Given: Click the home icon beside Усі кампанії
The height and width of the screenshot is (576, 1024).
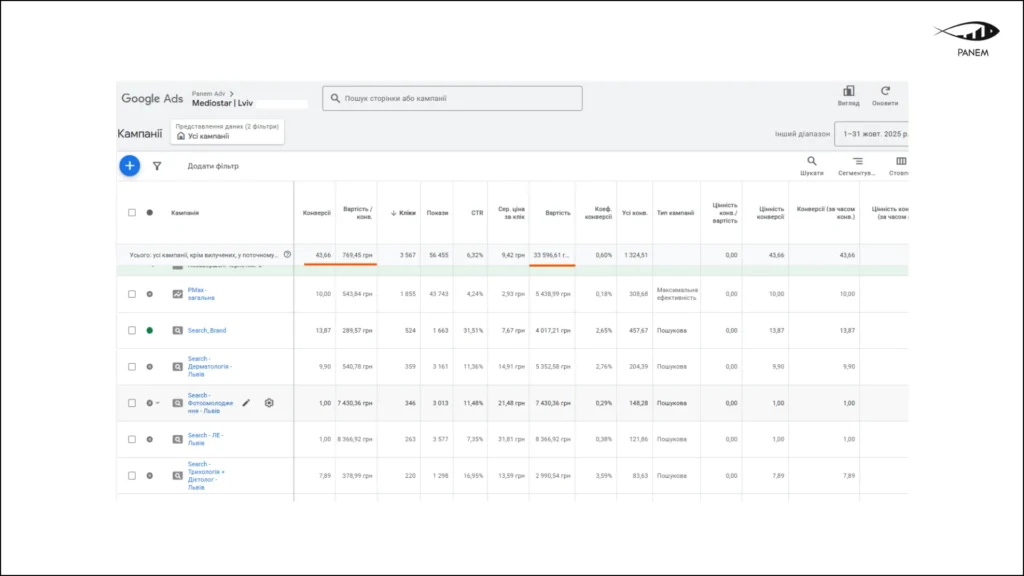Looking at the screenshot, I should 181,136.
